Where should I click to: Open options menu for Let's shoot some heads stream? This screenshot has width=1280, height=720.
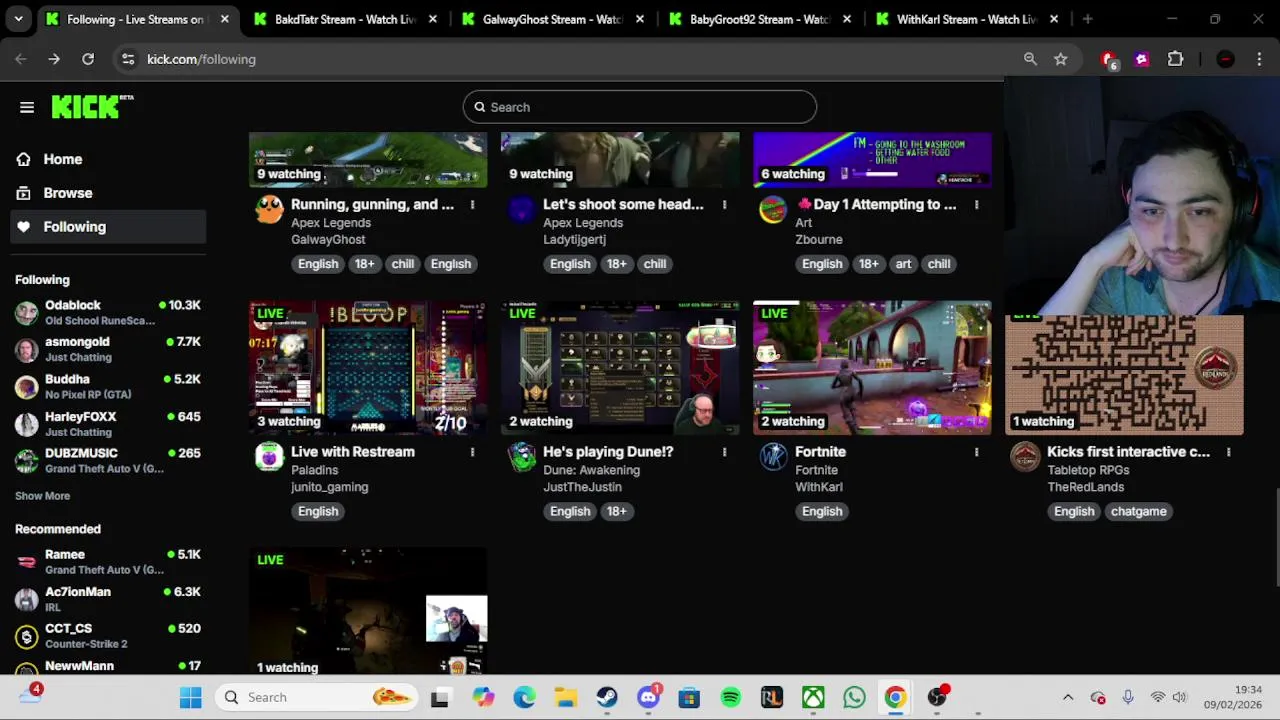724,205
